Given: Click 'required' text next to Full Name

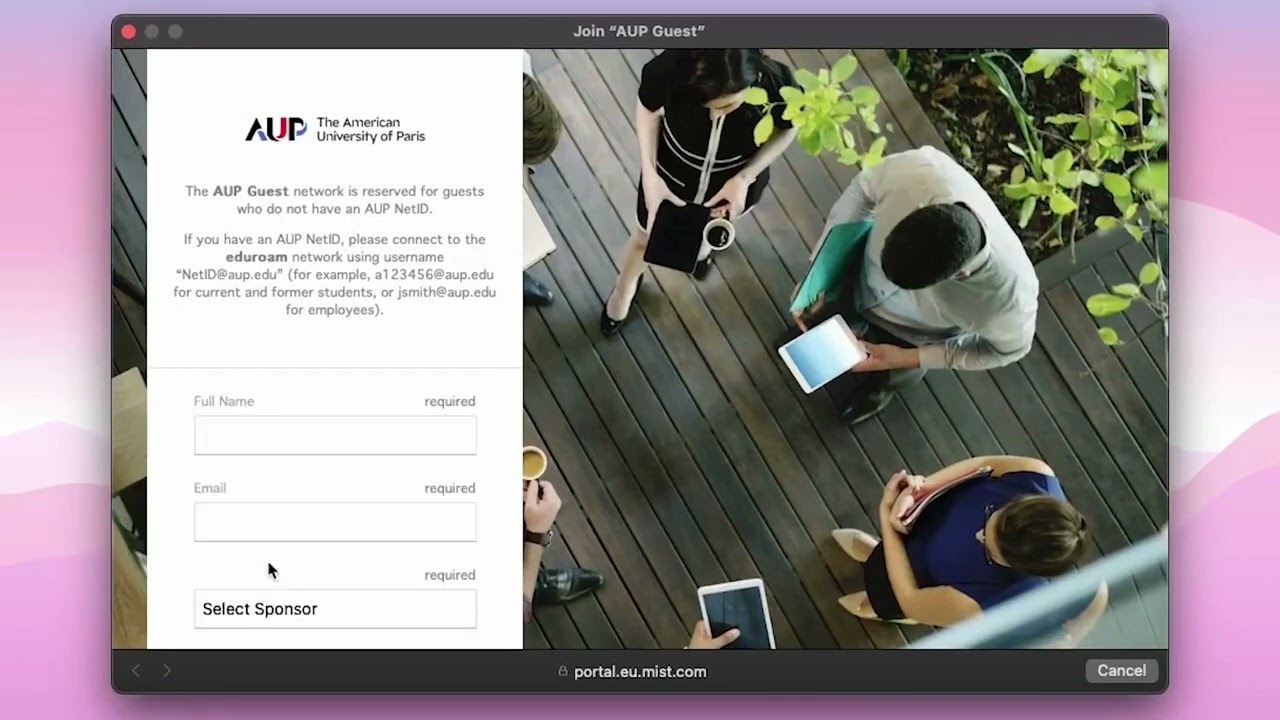Looking at the screenshot, I should [x=450, y=402].
